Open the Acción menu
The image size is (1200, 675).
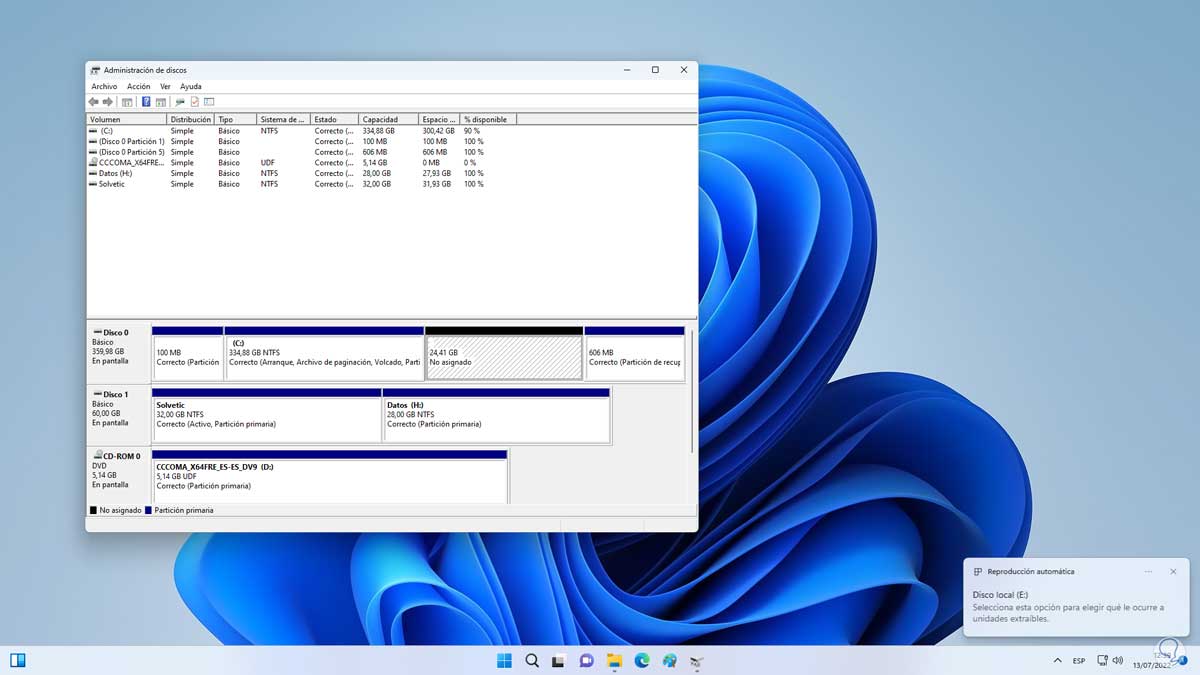point(138,87)
